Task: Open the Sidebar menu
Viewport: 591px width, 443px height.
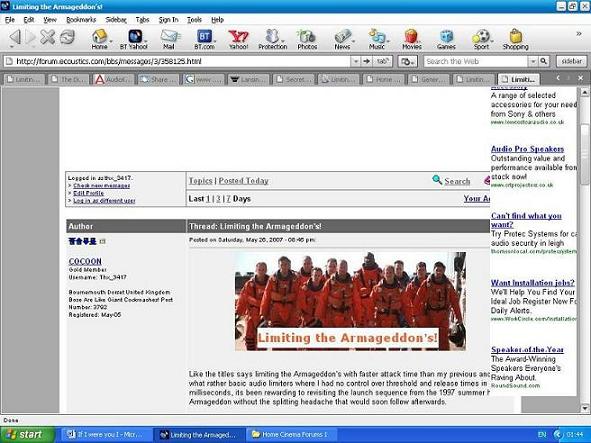Action: (116, 20)
